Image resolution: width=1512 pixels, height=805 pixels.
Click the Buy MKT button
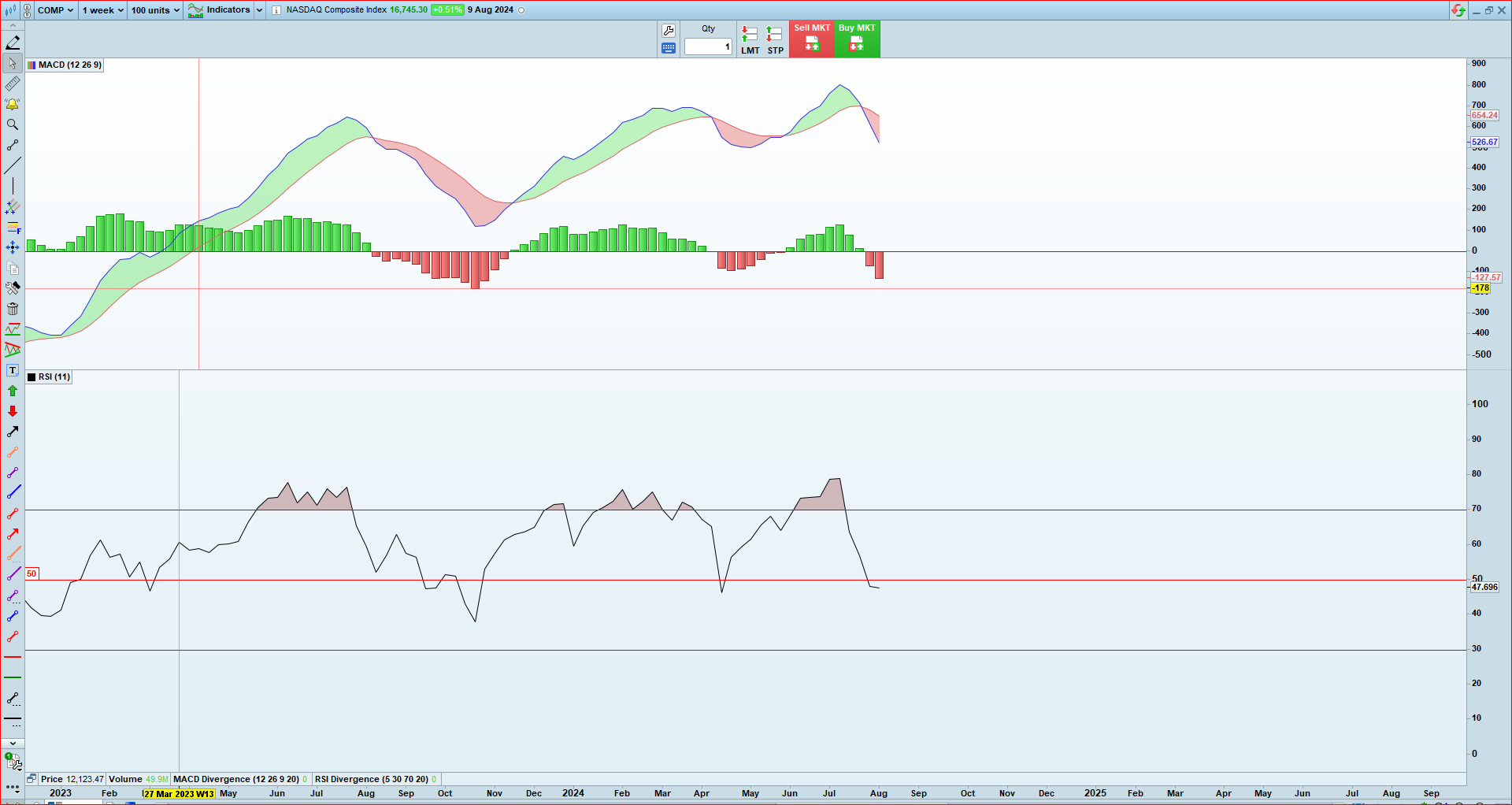857,39
